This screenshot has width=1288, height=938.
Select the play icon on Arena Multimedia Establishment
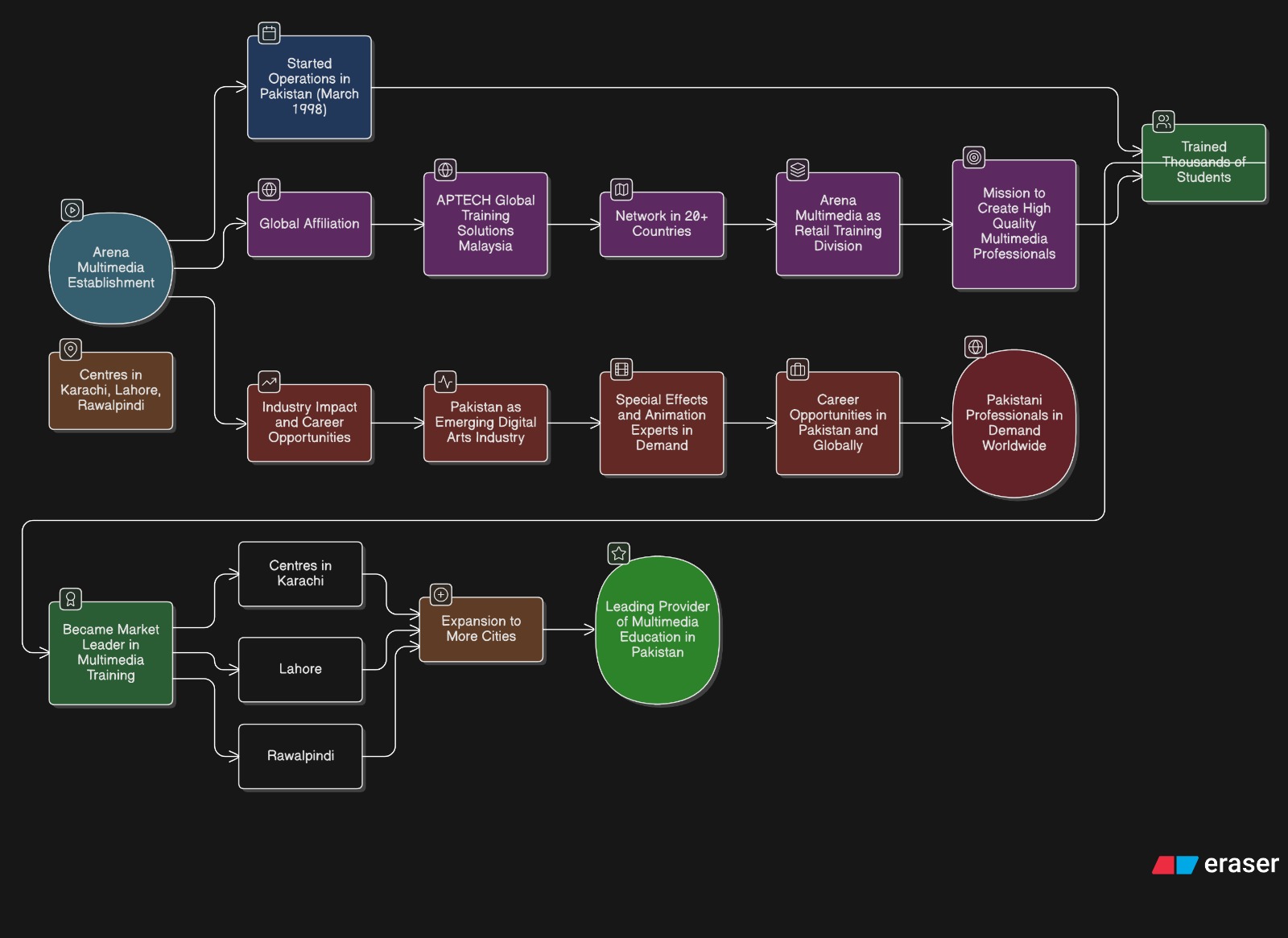(x=72, y=210)
